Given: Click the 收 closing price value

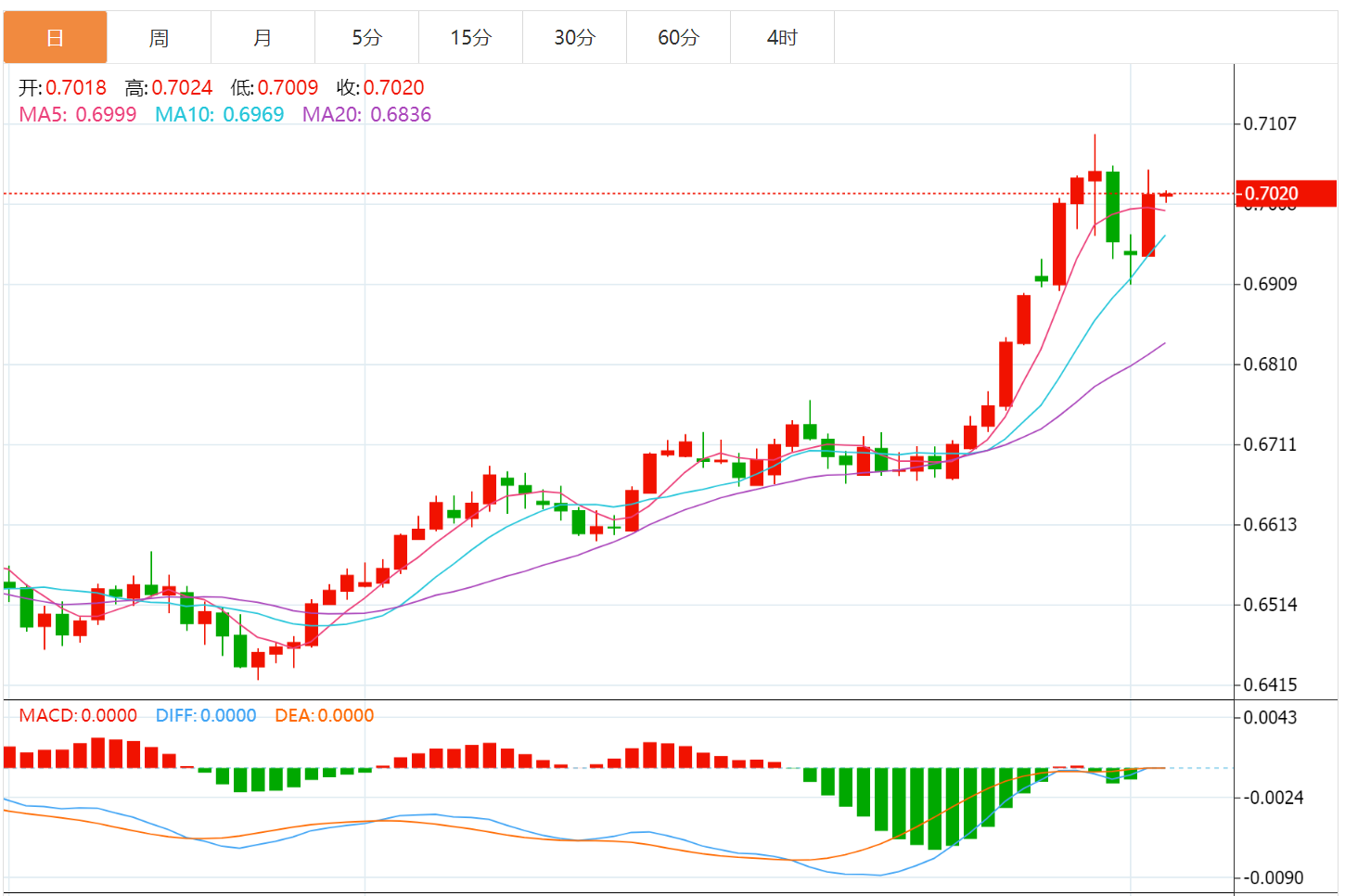Looking at the screenshot, I should click(x=393, y=88).
